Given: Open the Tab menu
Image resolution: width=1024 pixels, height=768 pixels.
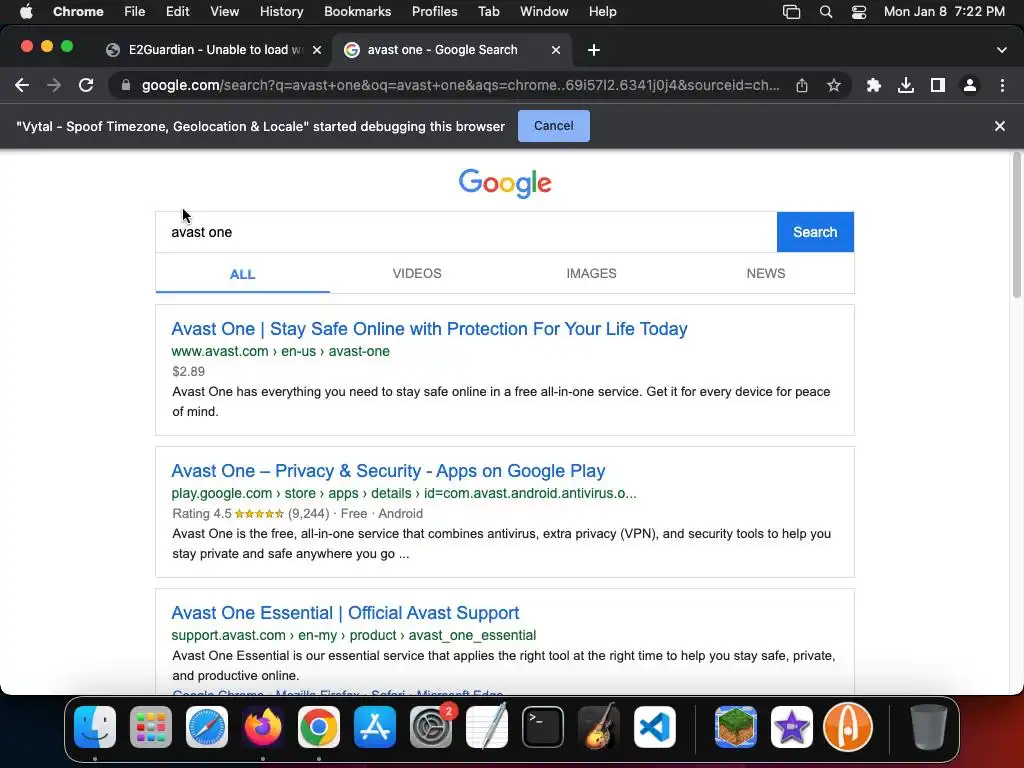Looking at the screenshot, I should [488, 12].
